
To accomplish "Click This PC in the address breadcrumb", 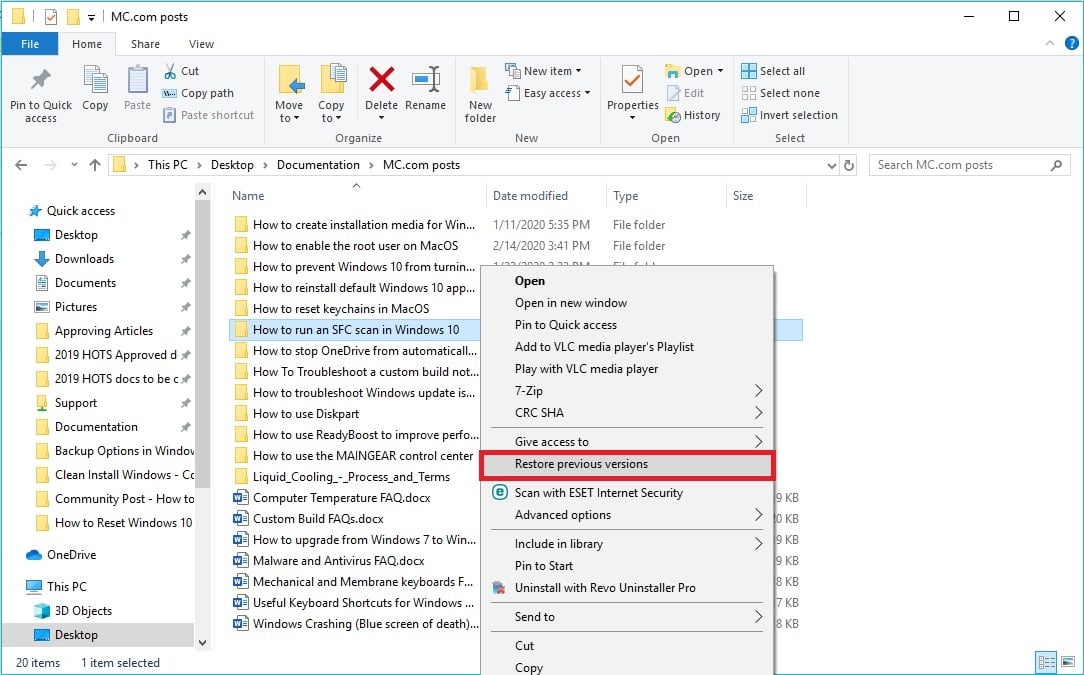I will click(x=167, y=165).
